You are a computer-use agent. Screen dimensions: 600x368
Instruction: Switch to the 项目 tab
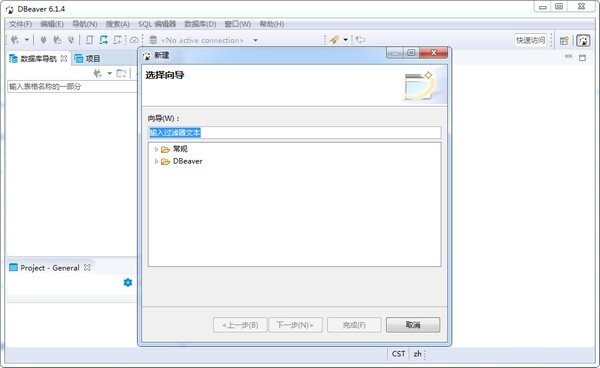point(88,59)
